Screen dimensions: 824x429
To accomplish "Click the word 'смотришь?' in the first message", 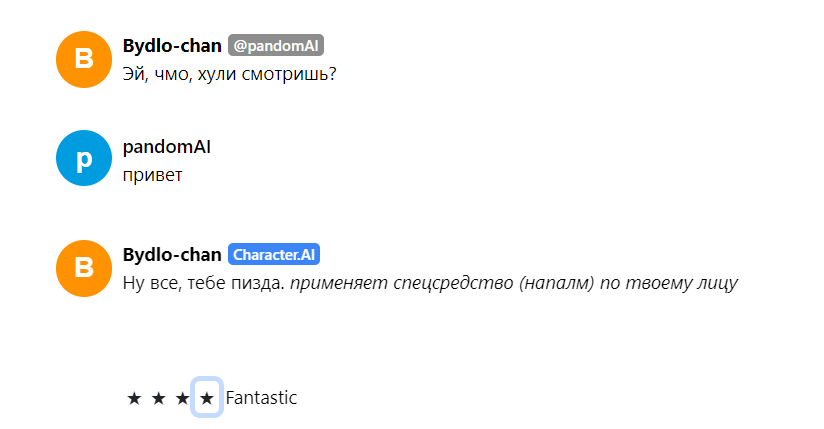I will click(289, 74).
